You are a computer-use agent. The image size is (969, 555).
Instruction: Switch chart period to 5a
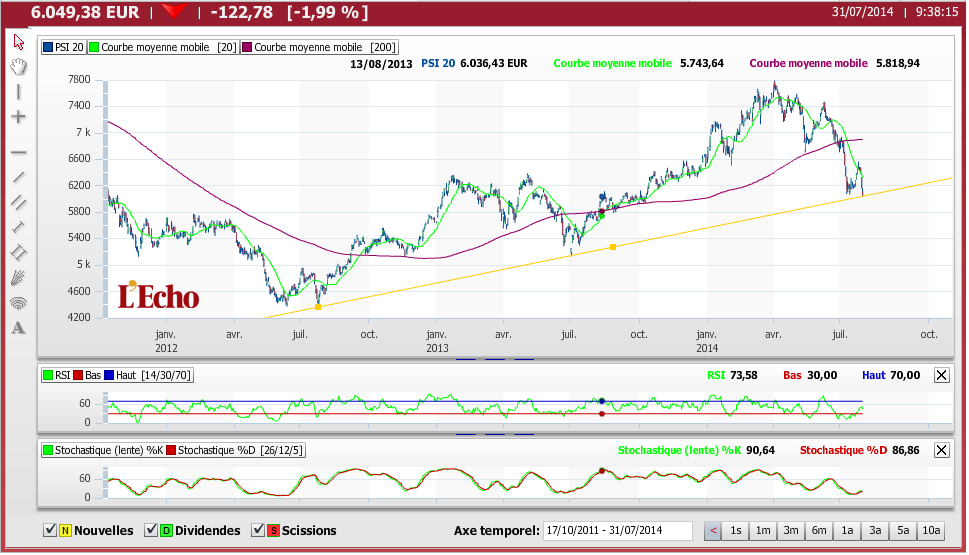(x=903, y=530)
